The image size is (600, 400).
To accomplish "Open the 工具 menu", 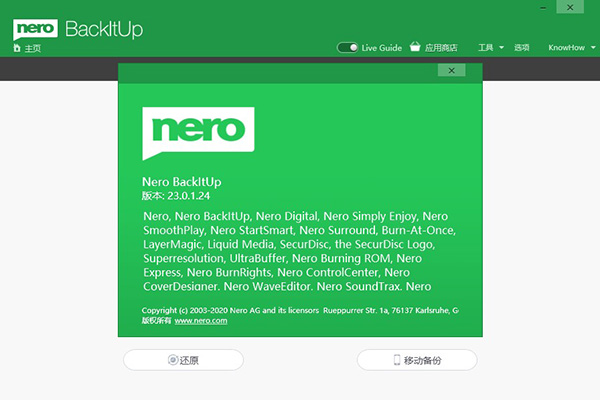I will (x=486, y=47).
